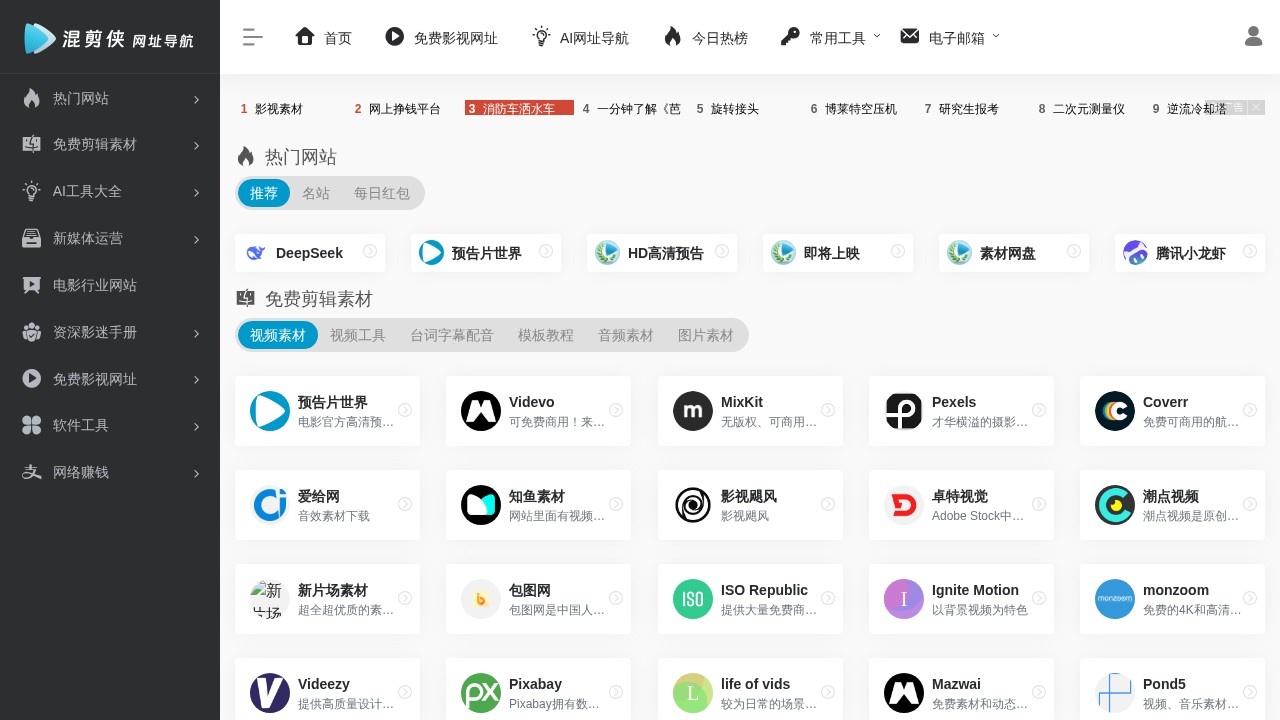The width and height of the screenshot is (1280, 720).
Task: Click the 包图网 logo icon
Action: coord(481,599)
